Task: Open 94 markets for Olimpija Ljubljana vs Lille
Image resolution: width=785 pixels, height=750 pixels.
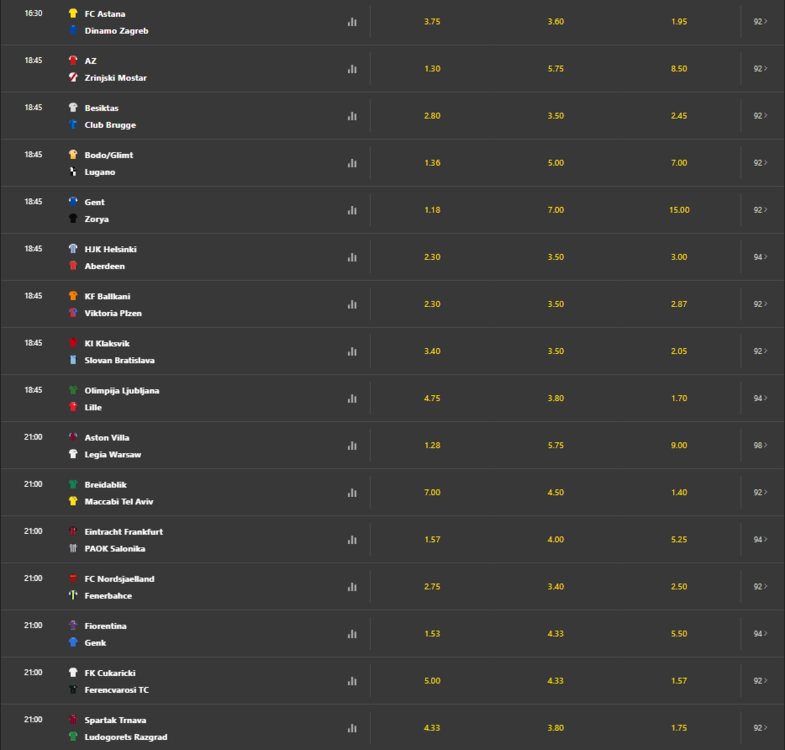Action: point(760,398)
